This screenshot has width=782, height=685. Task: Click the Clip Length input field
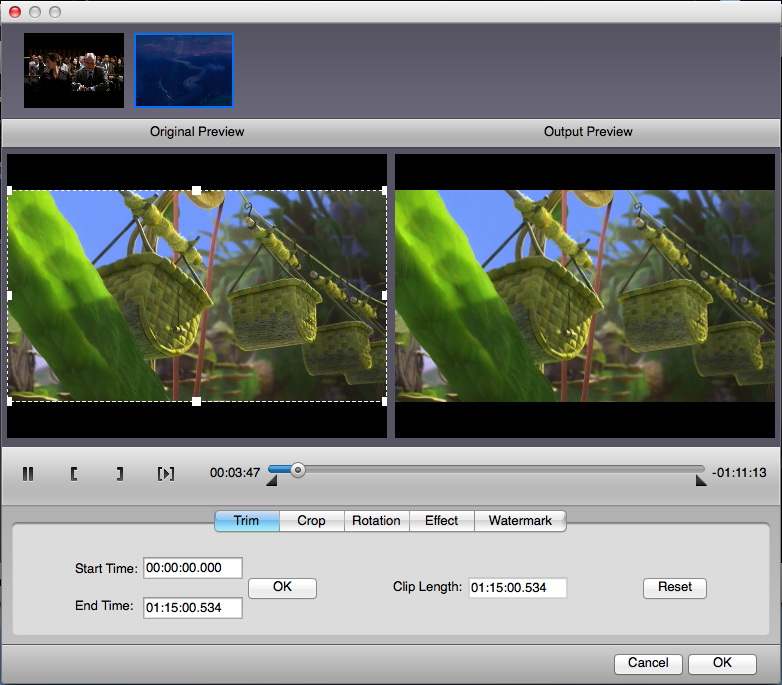pos(518,588)
